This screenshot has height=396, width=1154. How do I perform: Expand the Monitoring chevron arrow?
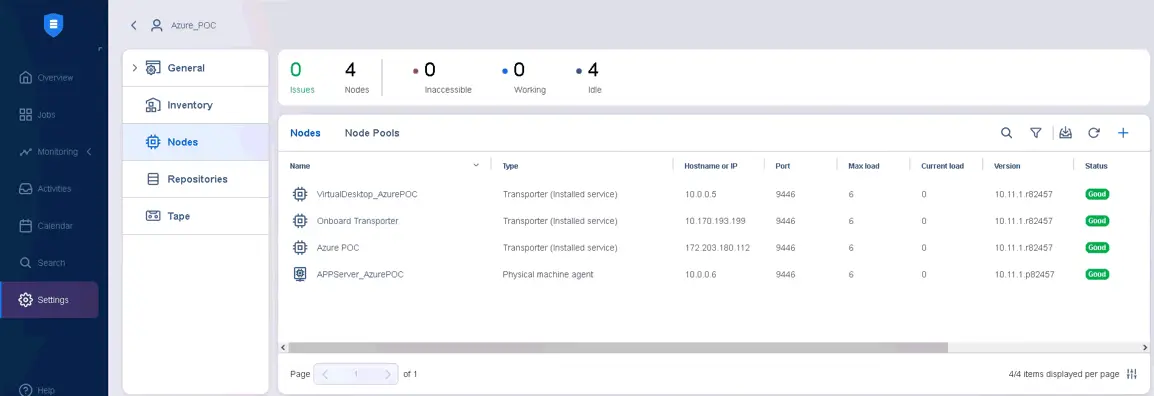point(89,152)
